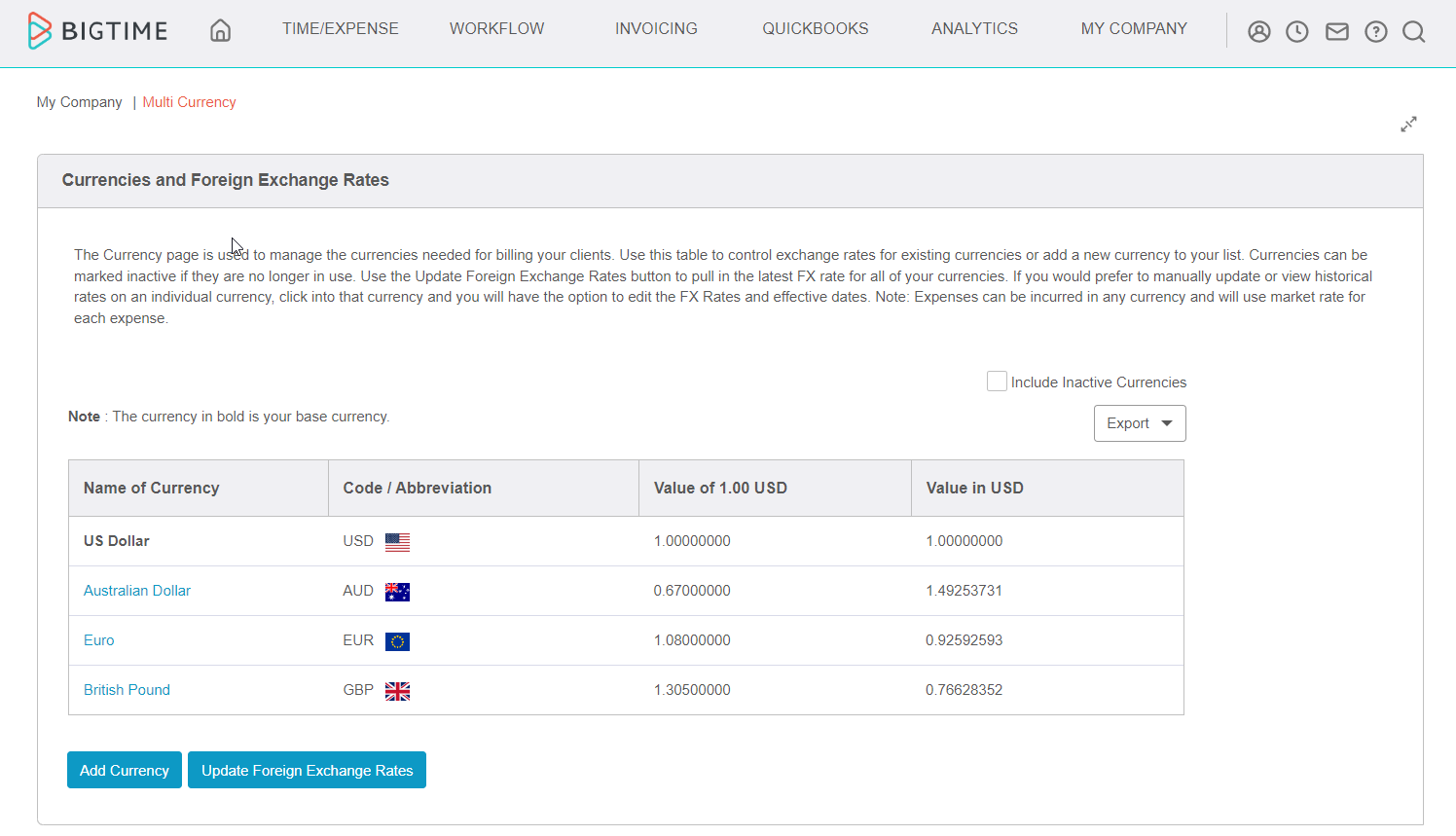
Task: Open the user profile icon
Action: (x=1258, y=32)
